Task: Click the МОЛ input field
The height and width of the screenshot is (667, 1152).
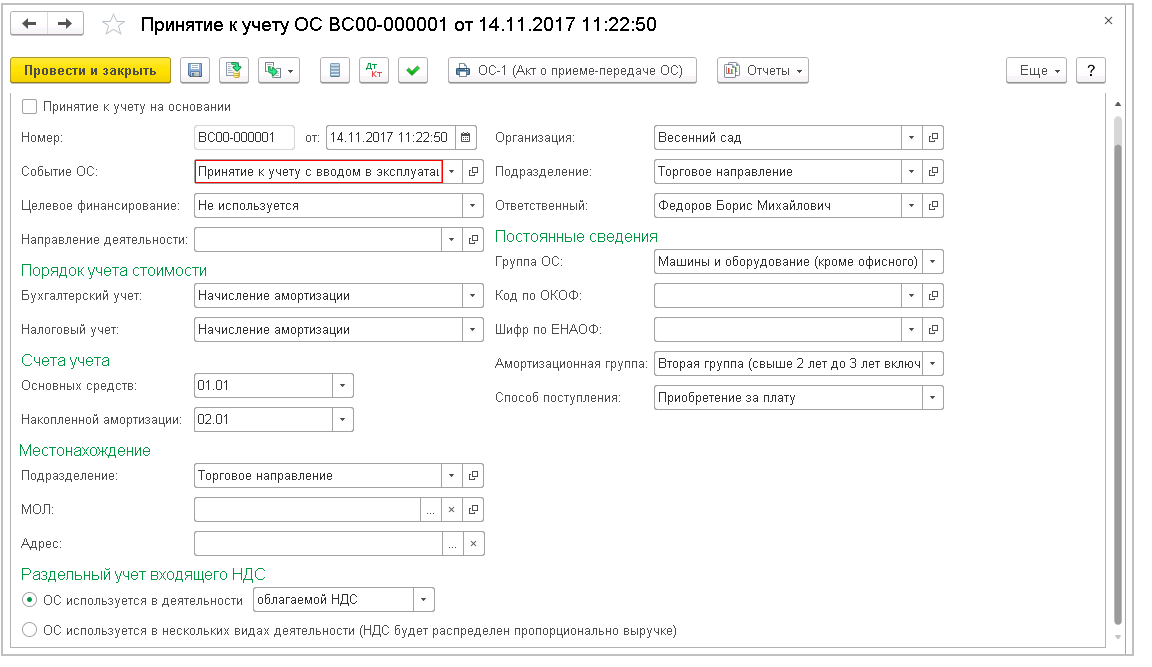Action: tap(308, 510)
